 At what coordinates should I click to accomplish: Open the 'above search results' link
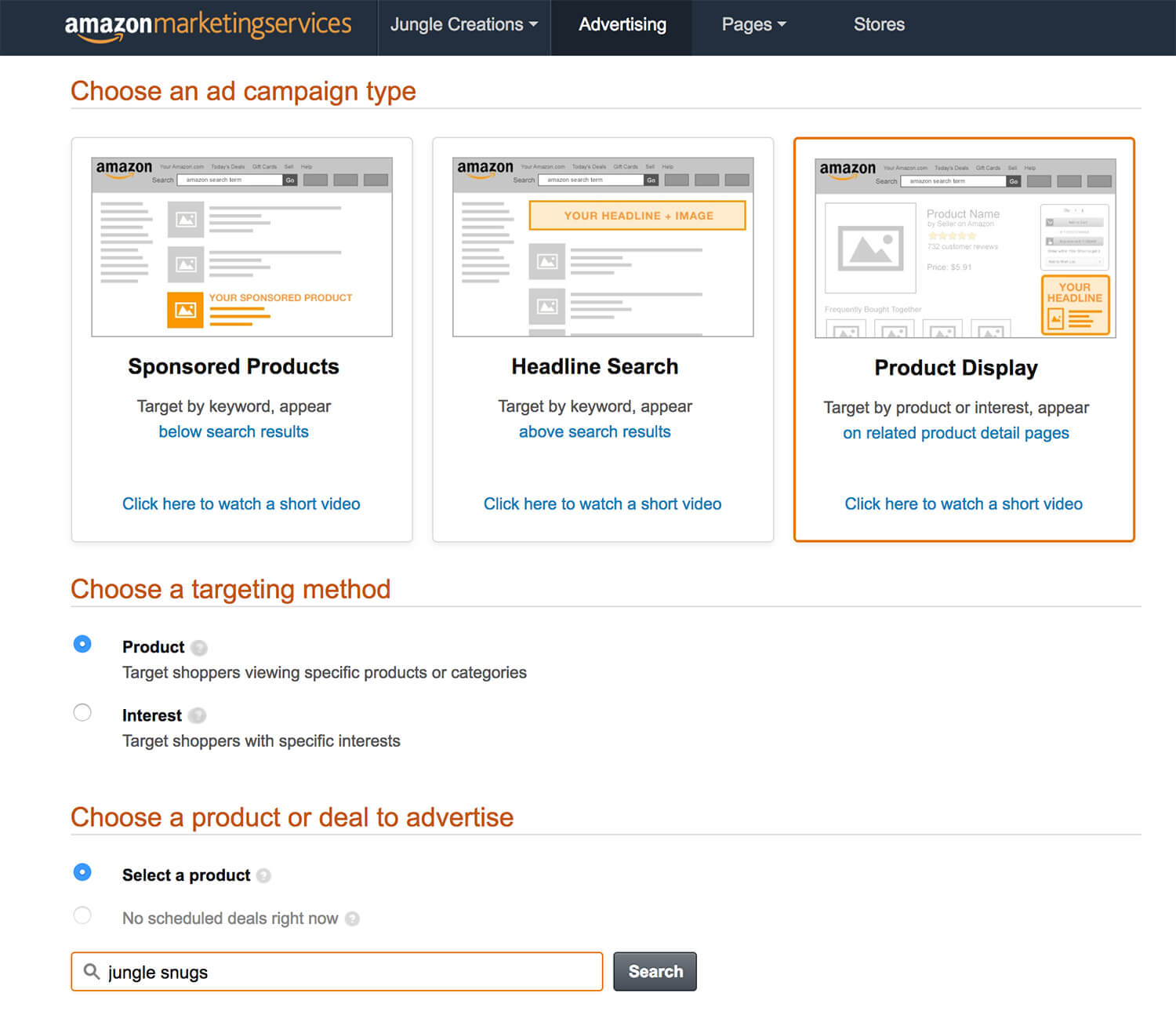pyautogui.click(x=595, y=431)
